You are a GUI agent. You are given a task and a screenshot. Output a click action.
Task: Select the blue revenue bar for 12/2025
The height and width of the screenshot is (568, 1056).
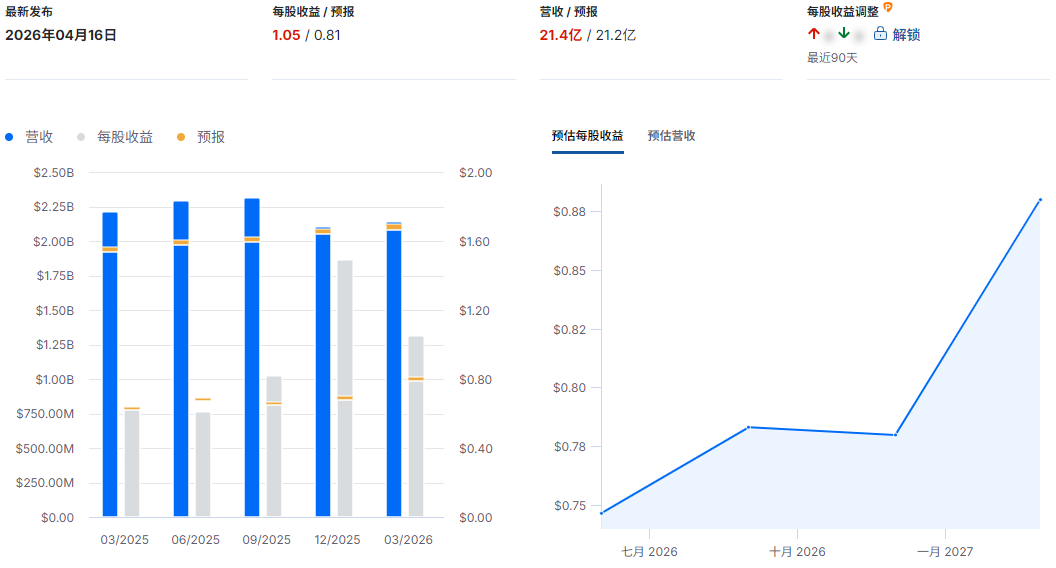click(x=323, y=372)
